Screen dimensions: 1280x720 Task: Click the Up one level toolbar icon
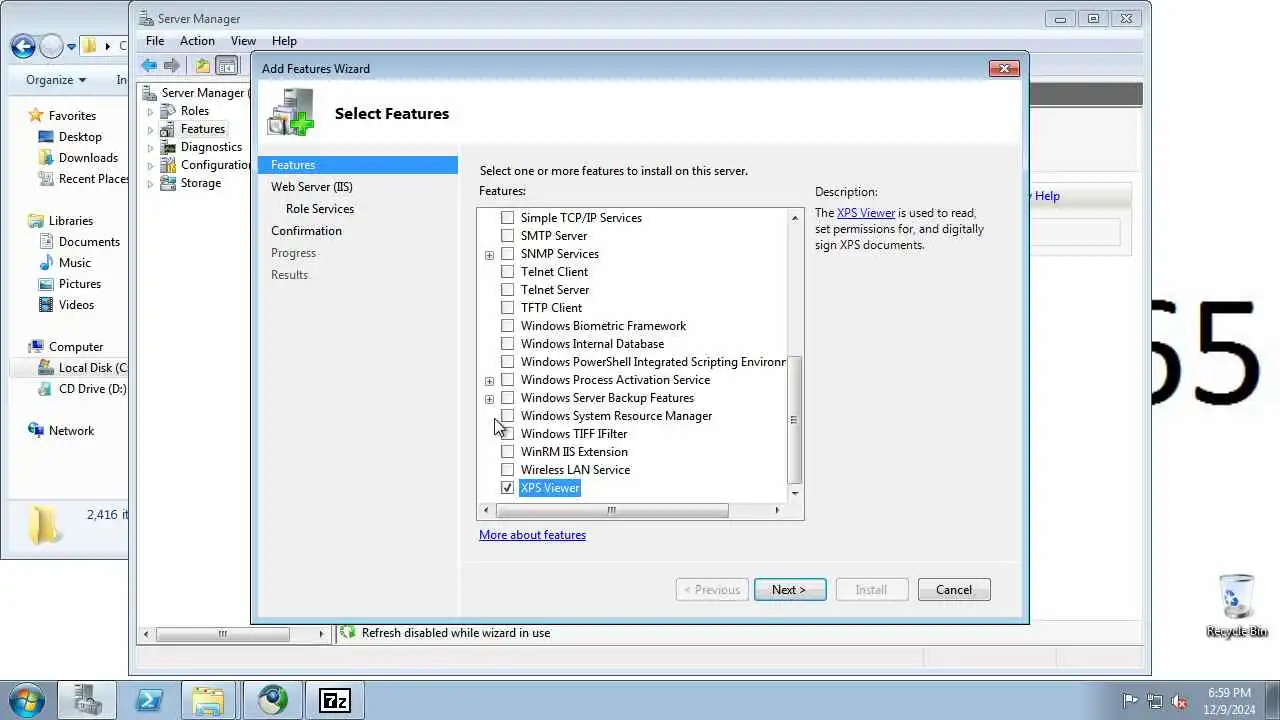(x=203, y=66)
